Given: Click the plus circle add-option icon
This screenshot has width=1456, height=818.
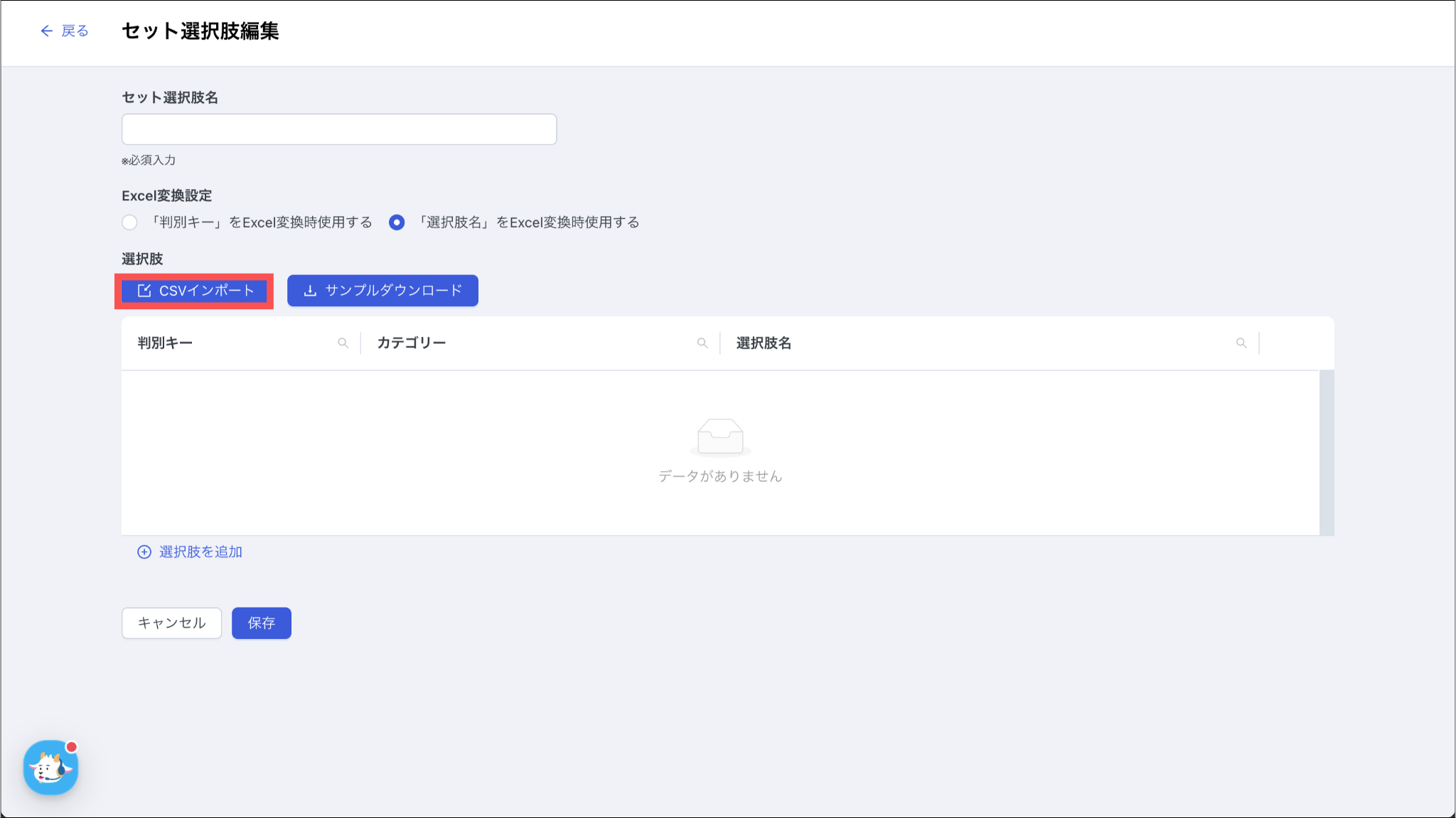Looking at the screenshot, I should click(144, 552).
